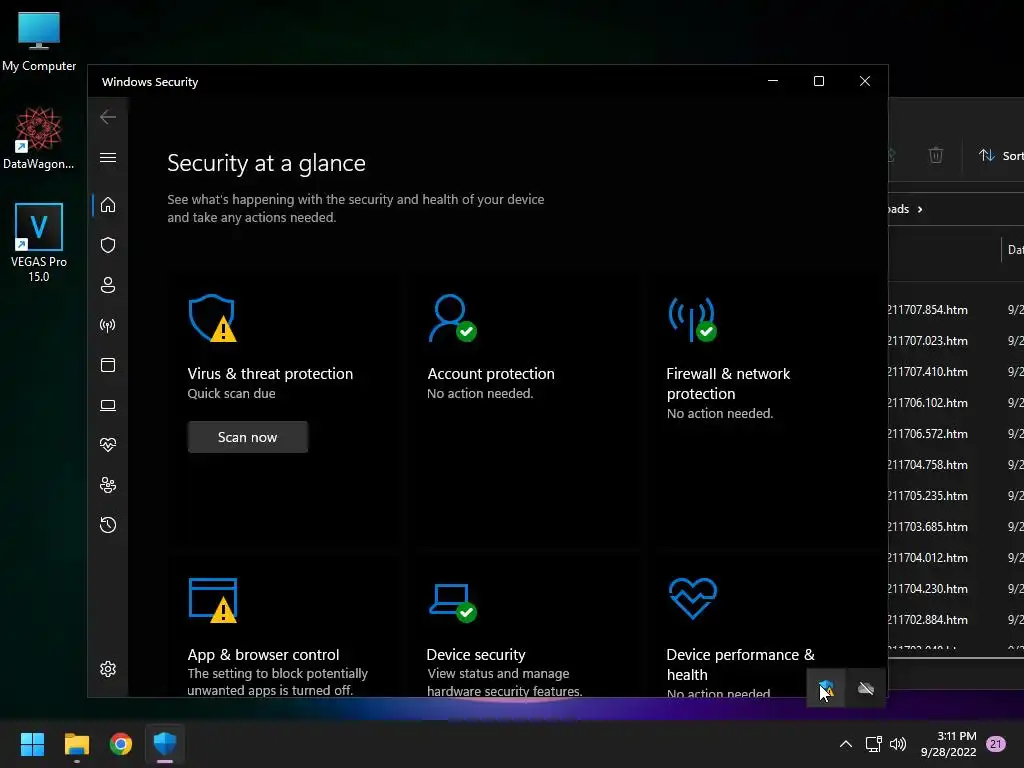Click the Account protection tile icon
1024x768 pixels.
coord(452,318)
